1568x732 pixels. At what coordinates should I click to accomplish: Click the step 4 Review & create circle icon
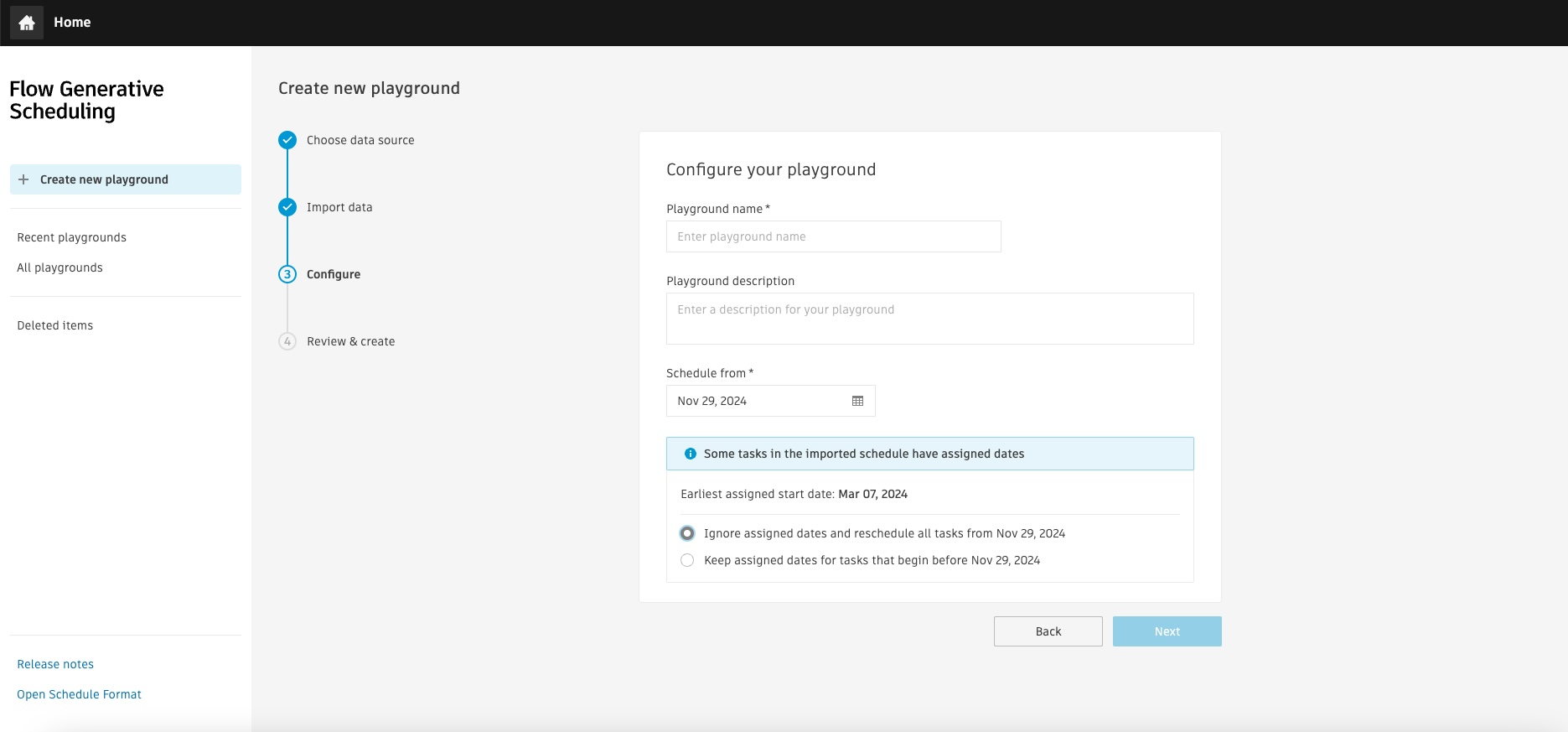[287, 341]
